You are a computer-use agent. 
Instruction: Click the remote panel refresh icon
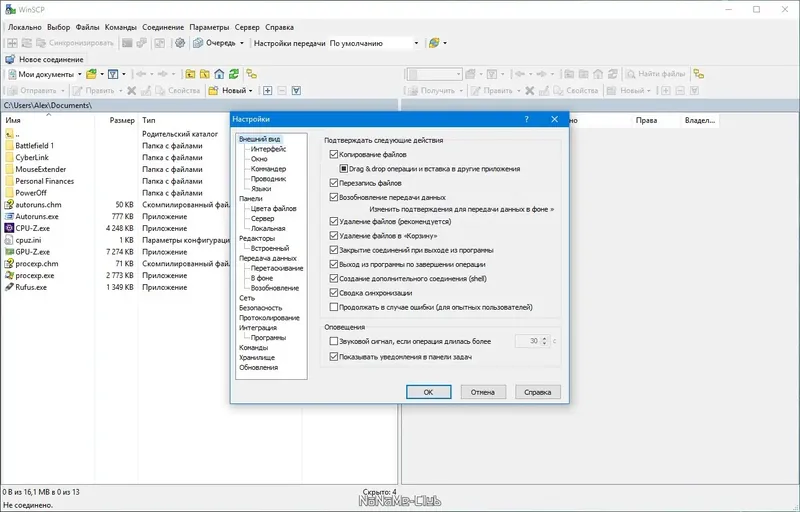click(613, 74)
